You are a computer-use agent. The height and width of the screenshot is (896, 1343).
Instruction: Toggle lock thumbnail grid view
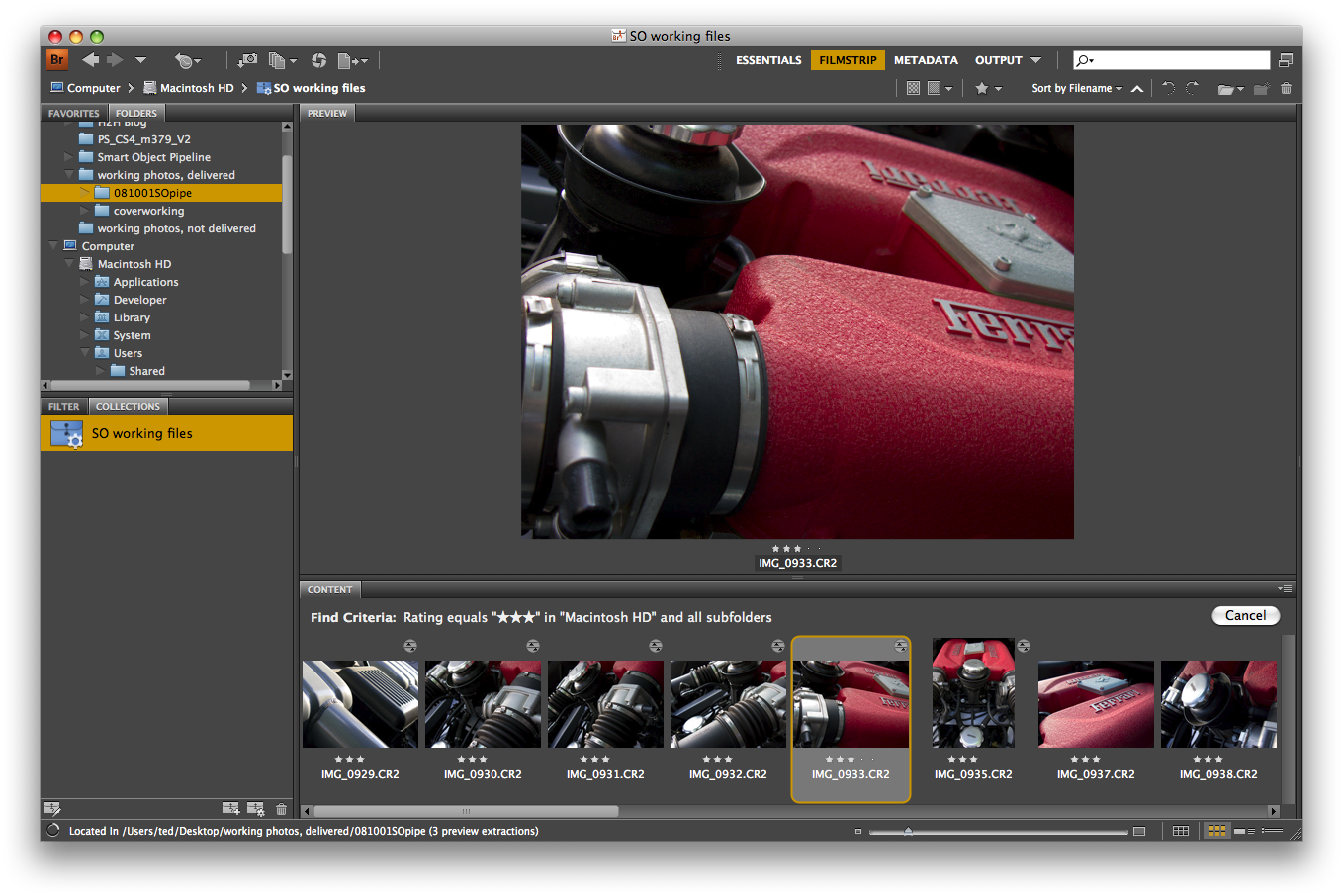1181,831
